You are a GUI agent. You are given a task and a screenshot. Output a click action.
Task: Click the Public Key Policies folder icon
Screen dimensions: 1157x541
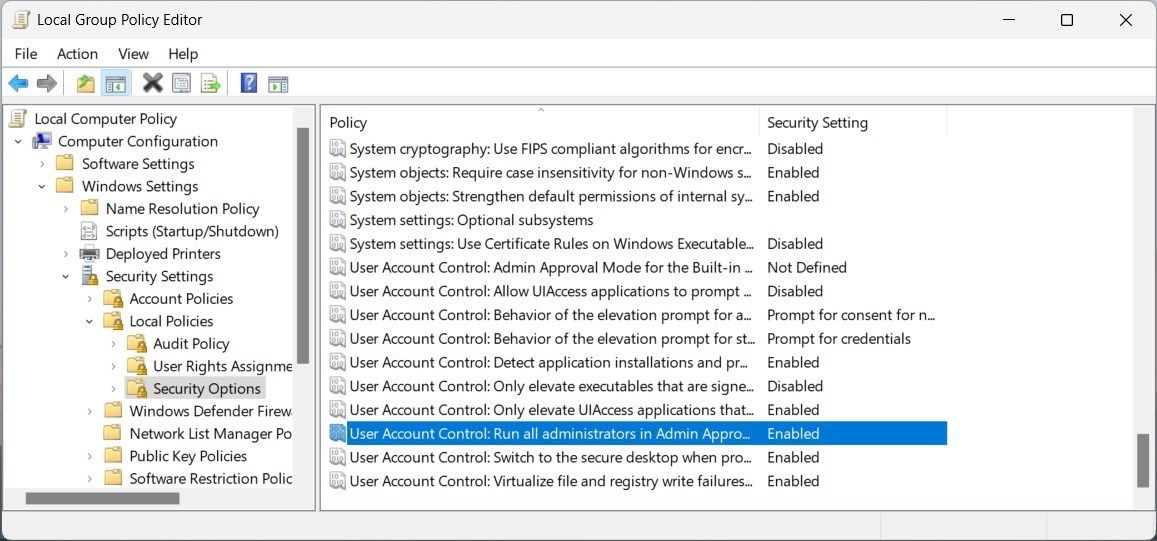click(113, 456)
